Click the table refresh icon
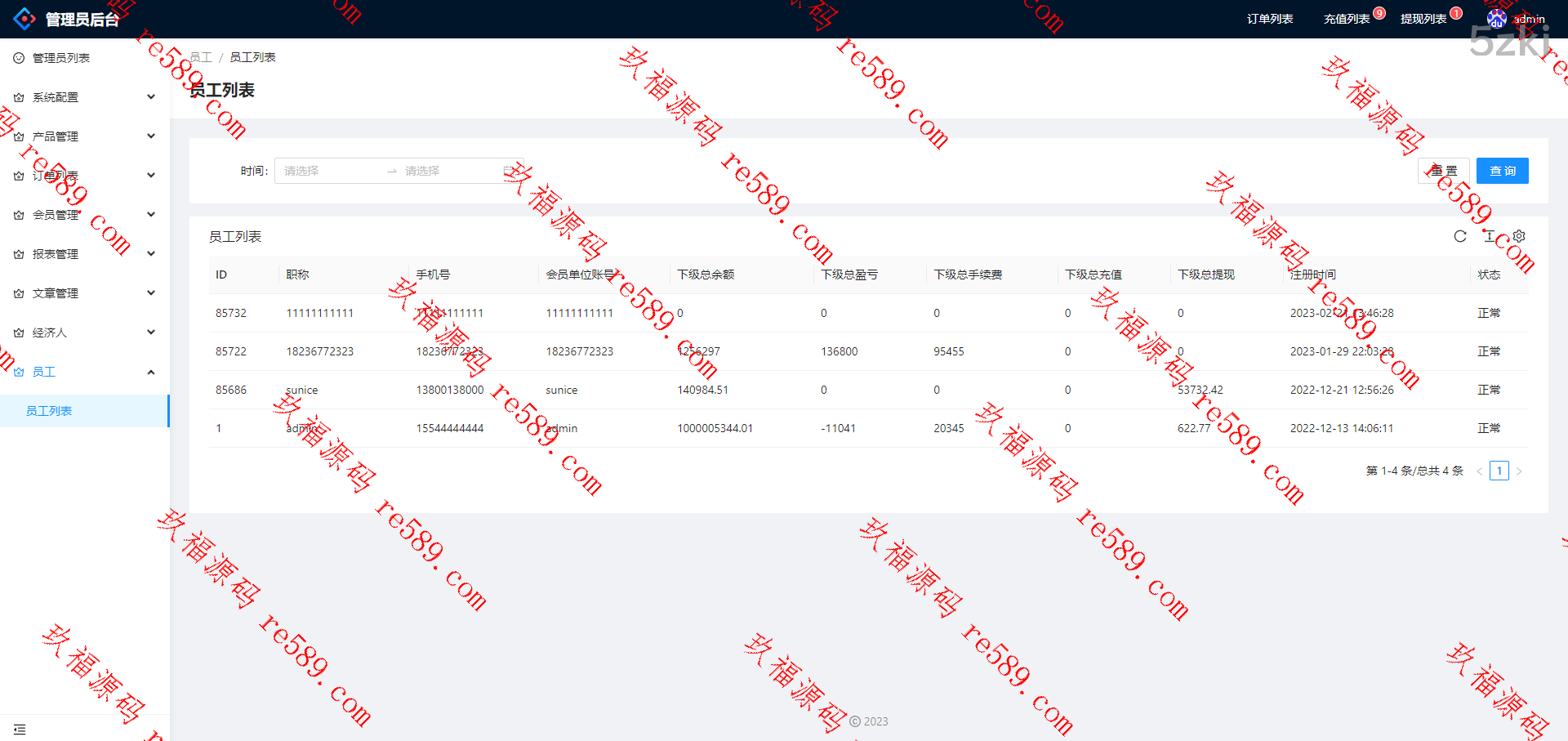 click(1460, 236)
